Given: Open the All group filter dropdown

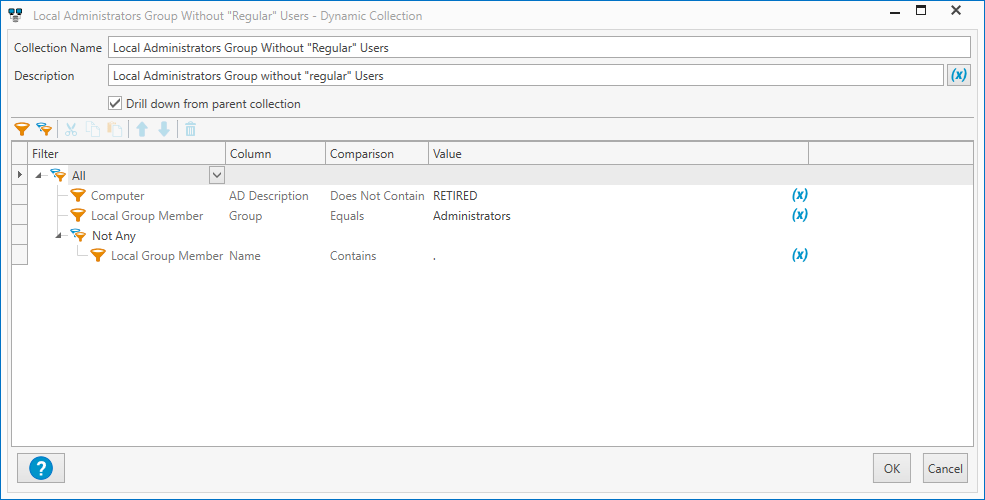Looking at the screenshot, I should coord(216,175).
